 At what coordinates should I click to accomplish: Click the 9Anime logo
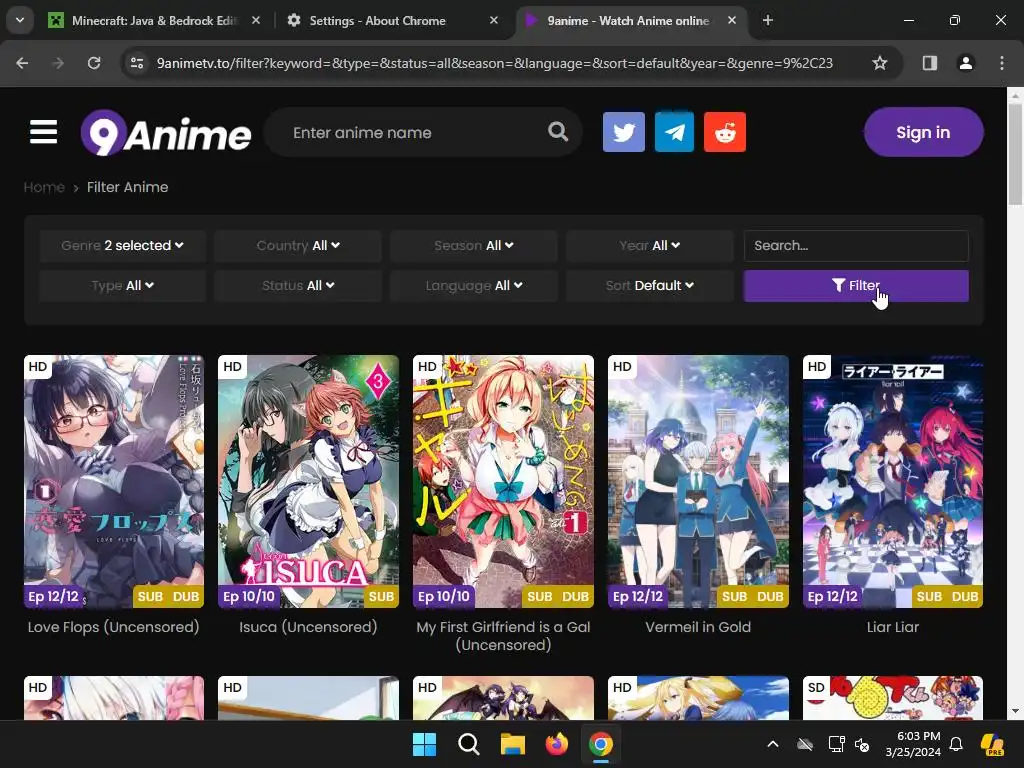166,133
